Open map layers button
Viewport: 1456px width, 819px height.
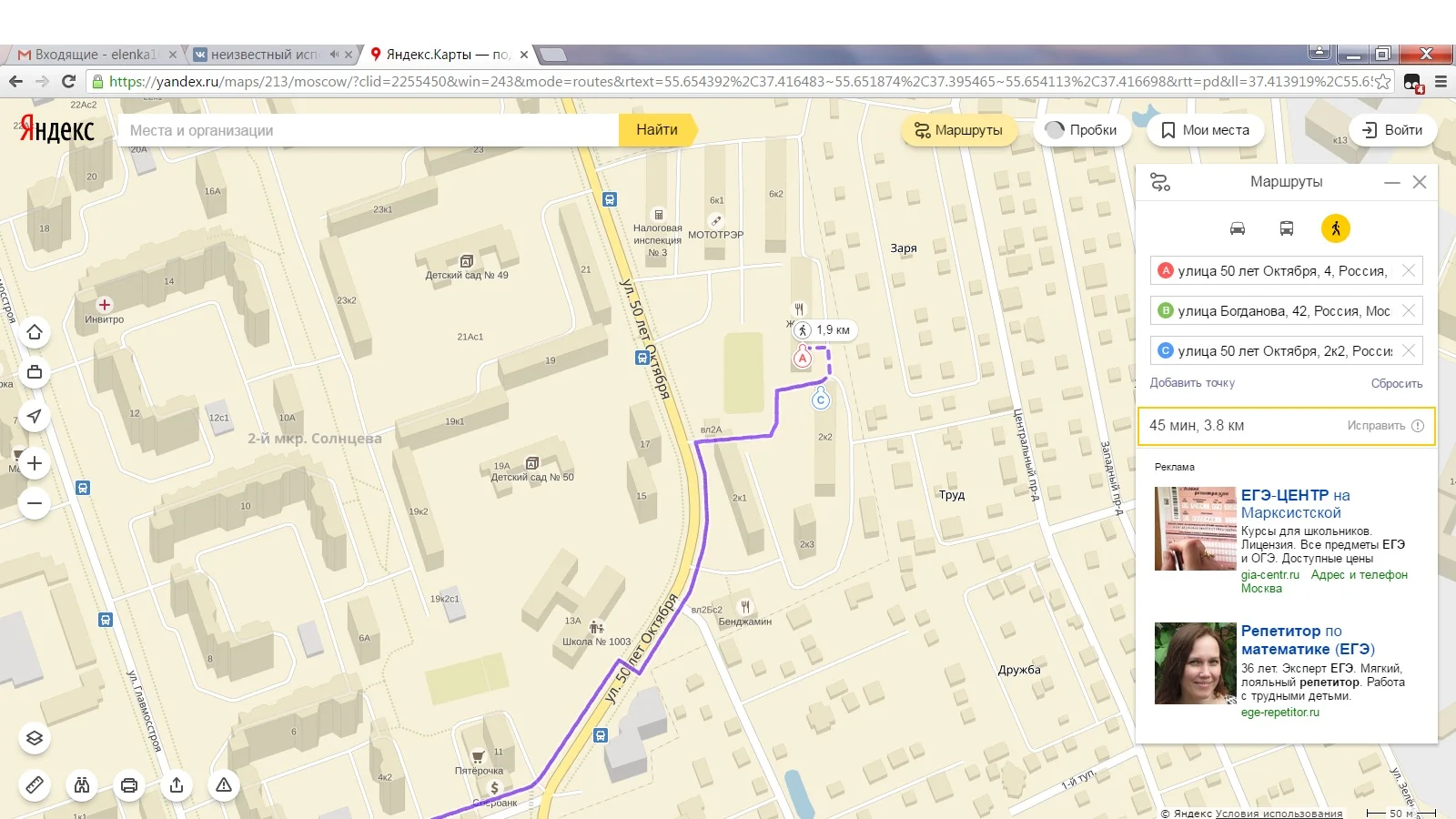tap(35, 738)
